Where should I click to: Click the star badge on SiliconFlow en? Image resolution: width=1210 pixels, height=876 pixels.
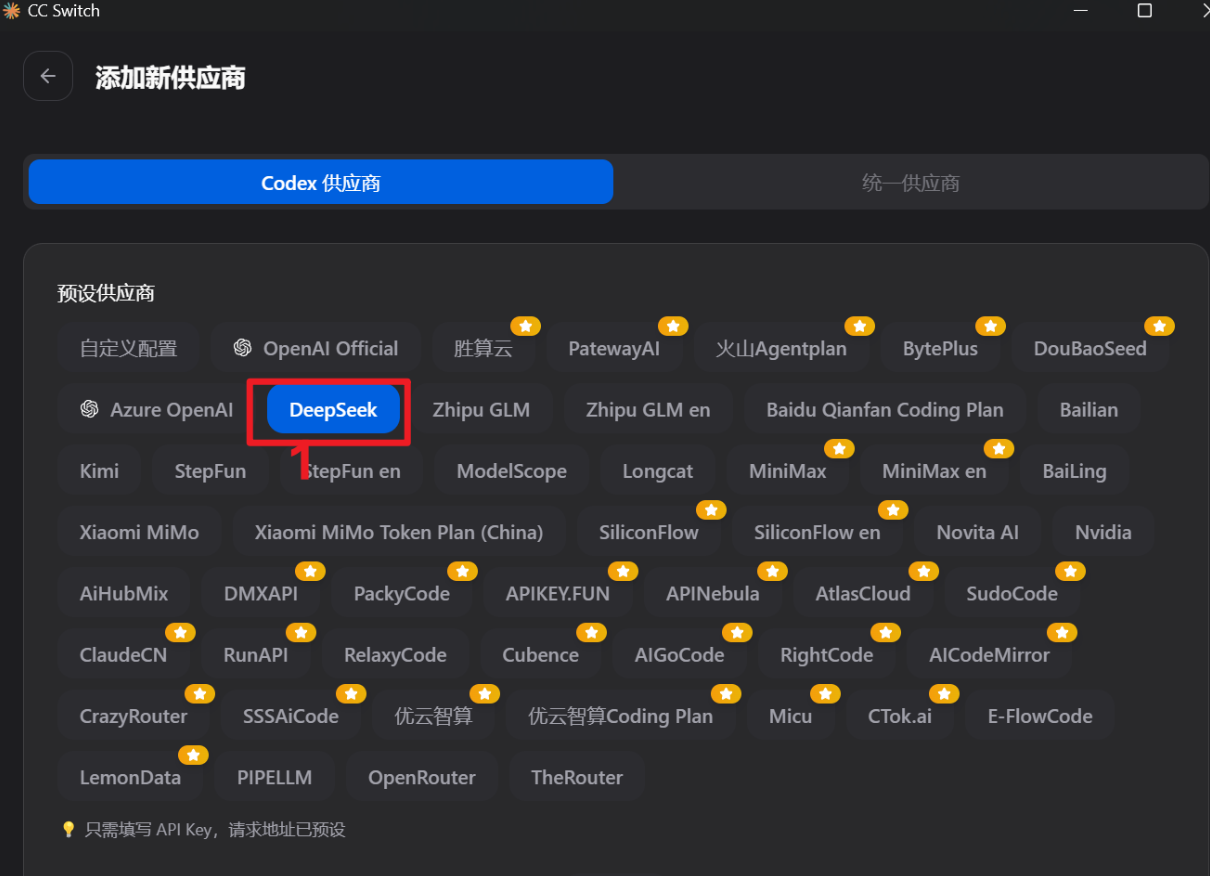click(x=893, y=510)
